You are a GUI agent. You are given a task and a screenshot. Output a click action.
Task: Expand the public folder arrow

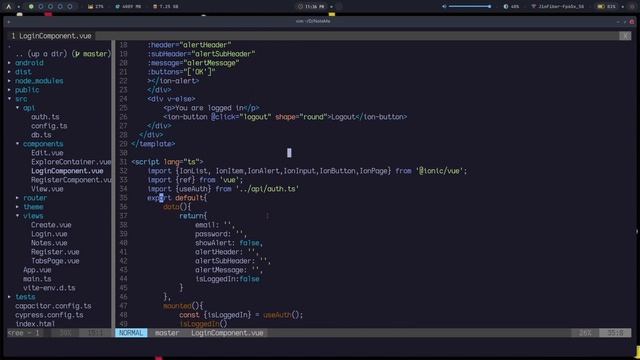[9, 90]
